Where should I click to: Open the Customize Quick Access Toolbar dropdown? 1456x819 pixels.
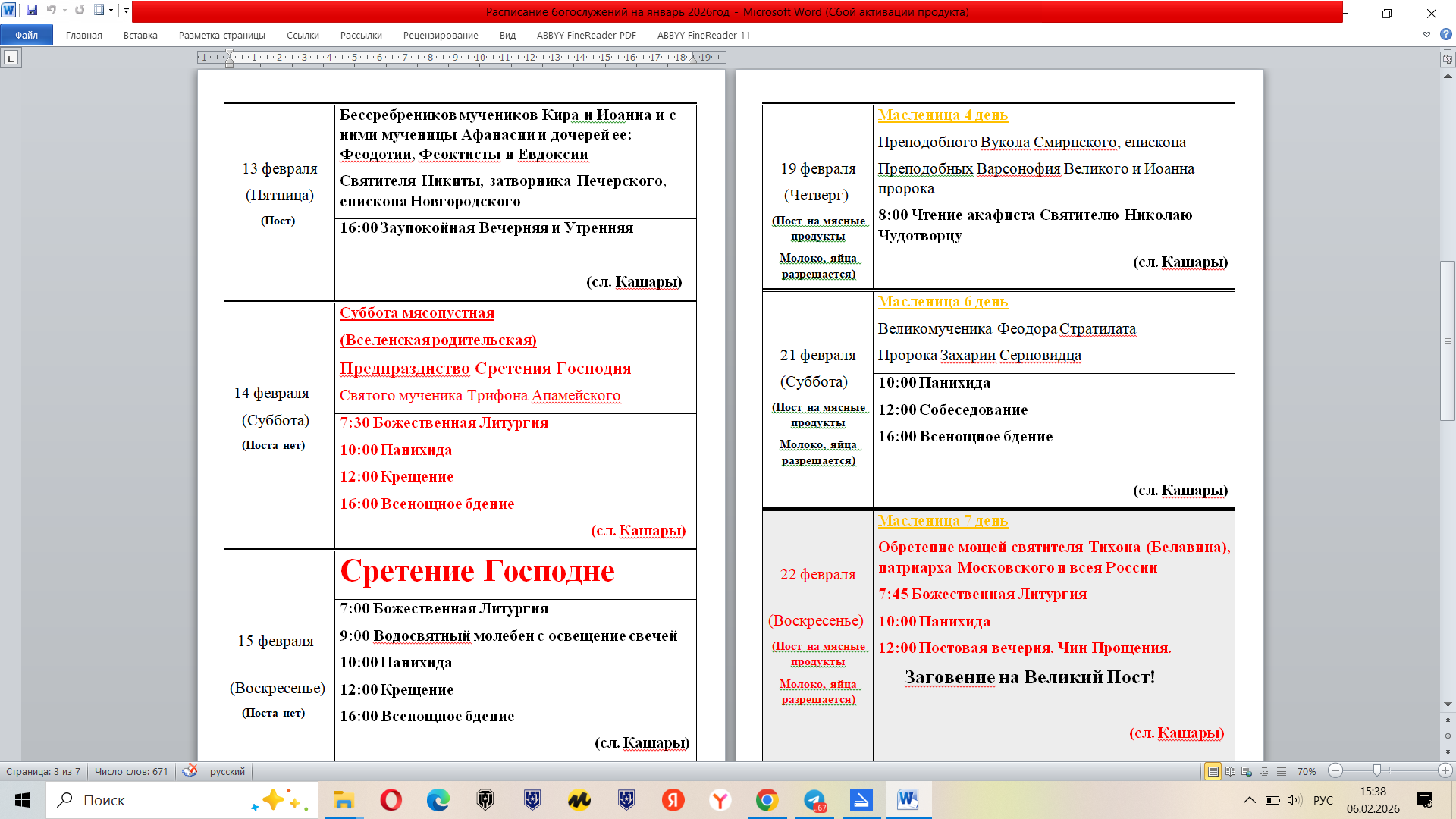pyautogui.click(x=126, y=11)
